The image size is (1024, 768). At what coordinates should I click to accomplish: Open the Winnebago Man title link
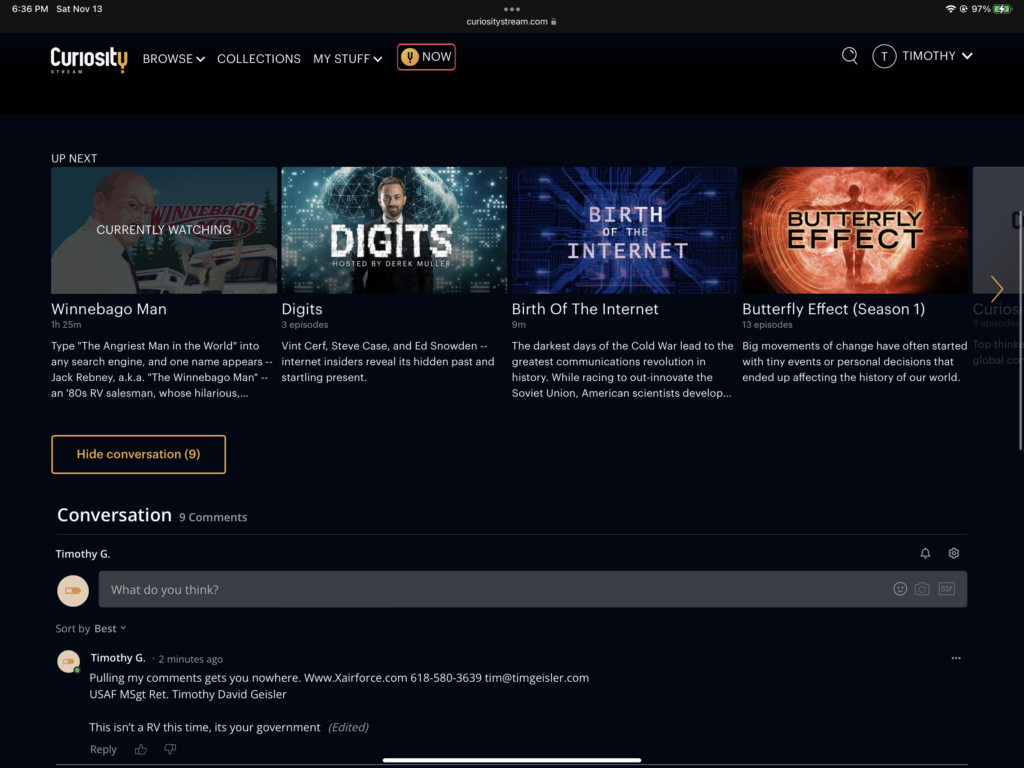click(108, 309)
